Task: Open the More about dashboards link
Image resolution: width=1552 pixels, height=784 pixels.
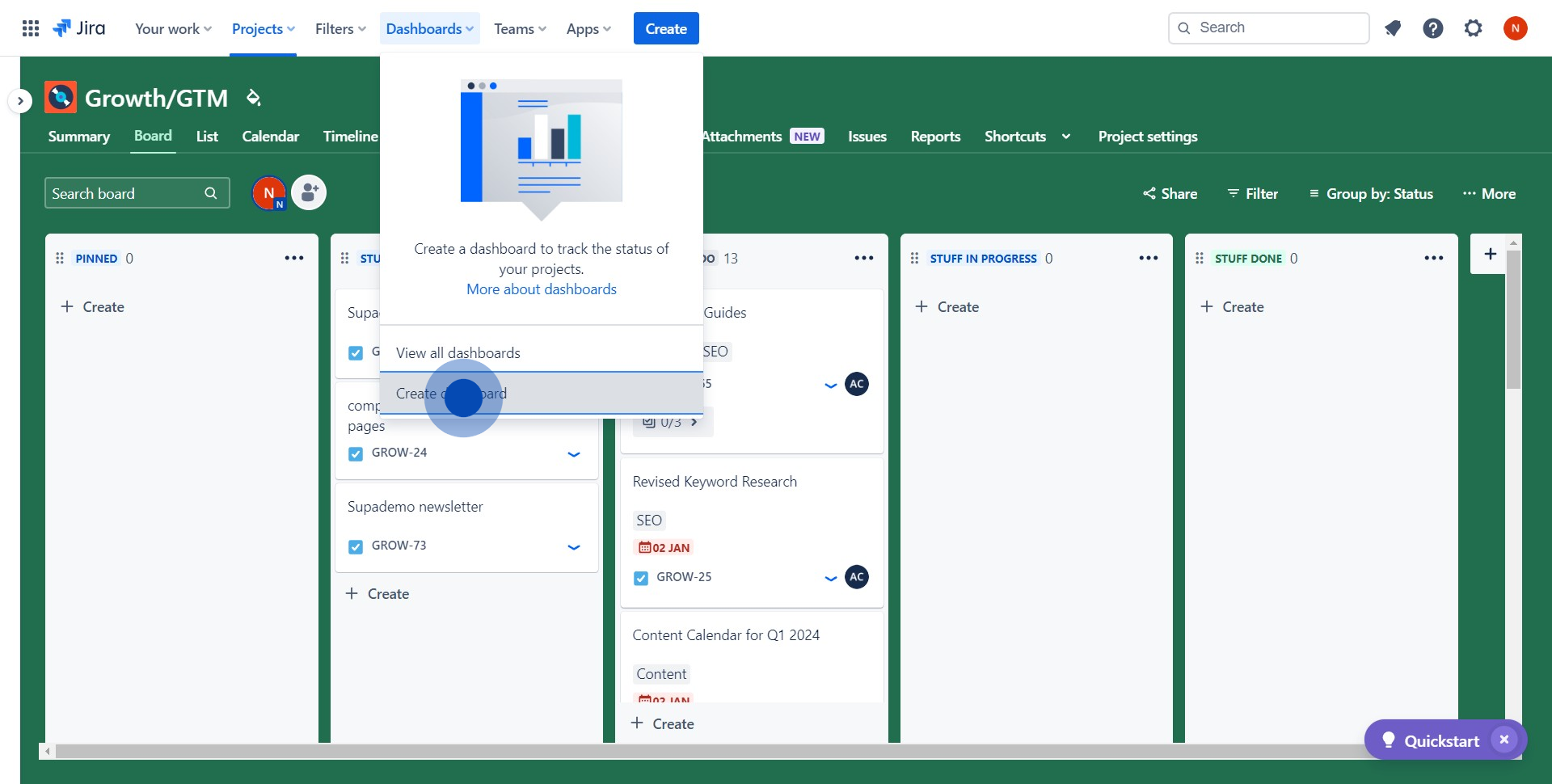Action: pyautogui.click(x=541, y=289)
